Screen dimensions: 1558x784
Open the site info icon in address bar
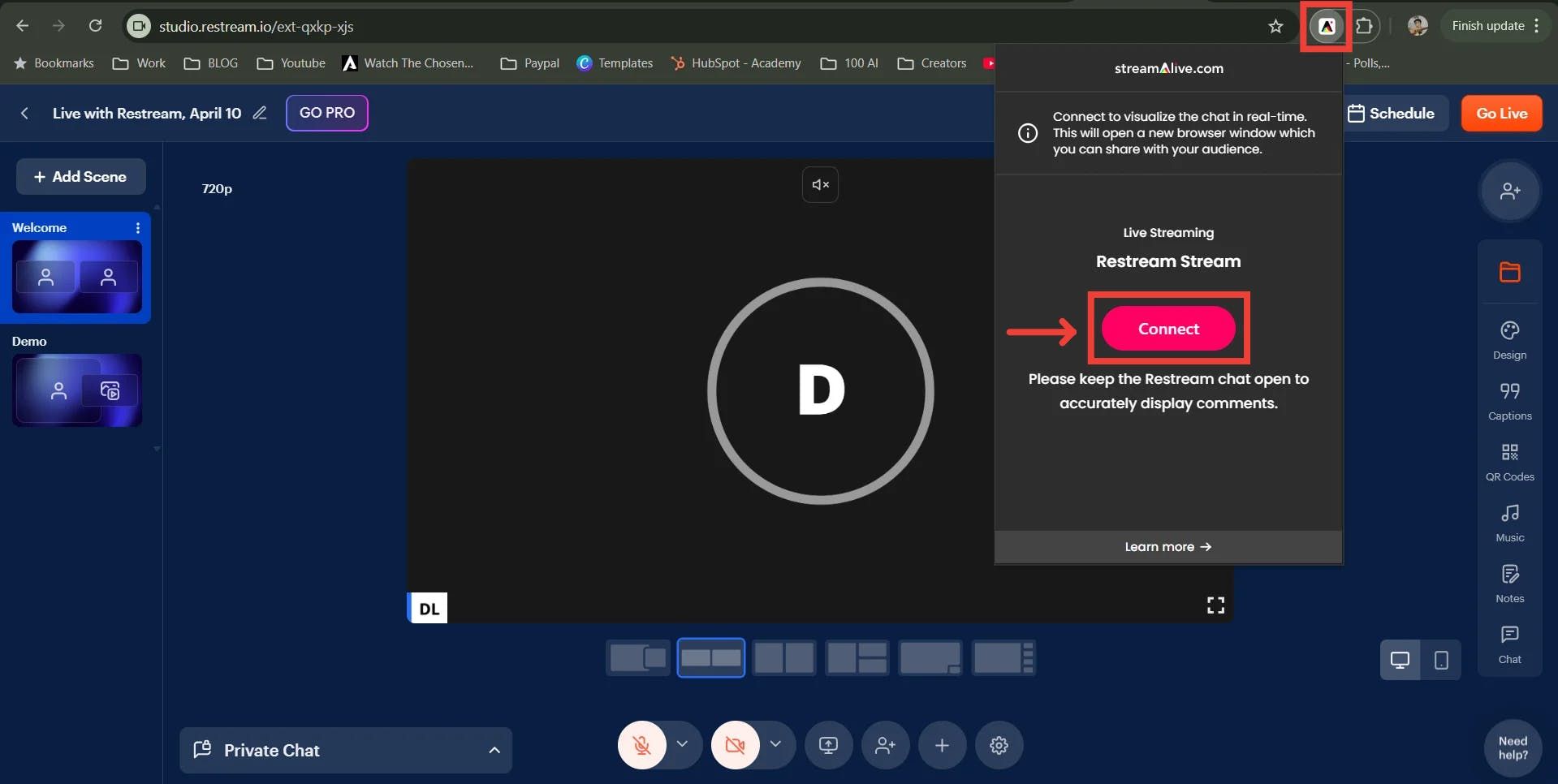tap(140, 26)
